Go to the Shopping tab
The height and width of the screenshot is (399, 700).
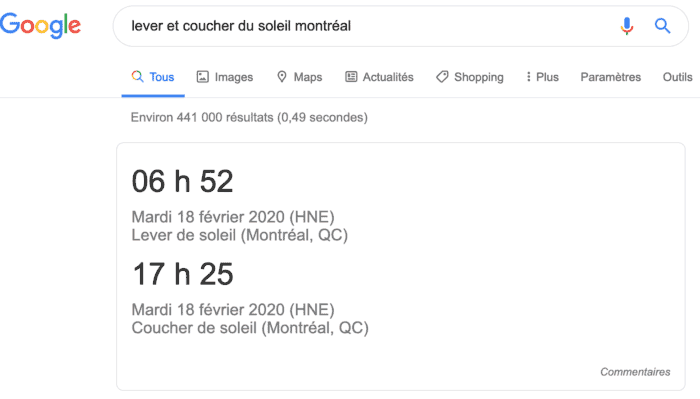470,77
